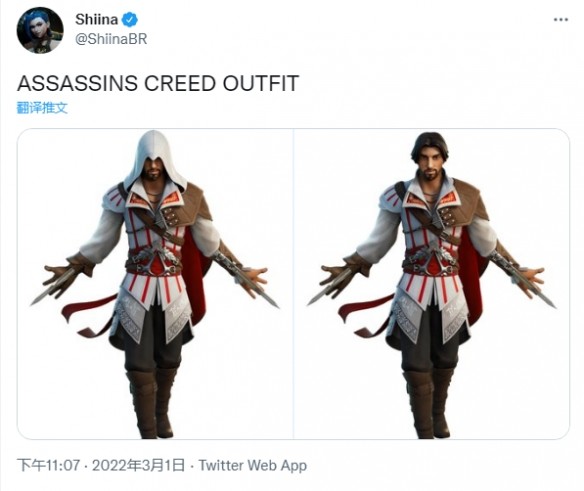Click the hidden blade on left character's hand
584x491 pixels.
coord(50,291)
